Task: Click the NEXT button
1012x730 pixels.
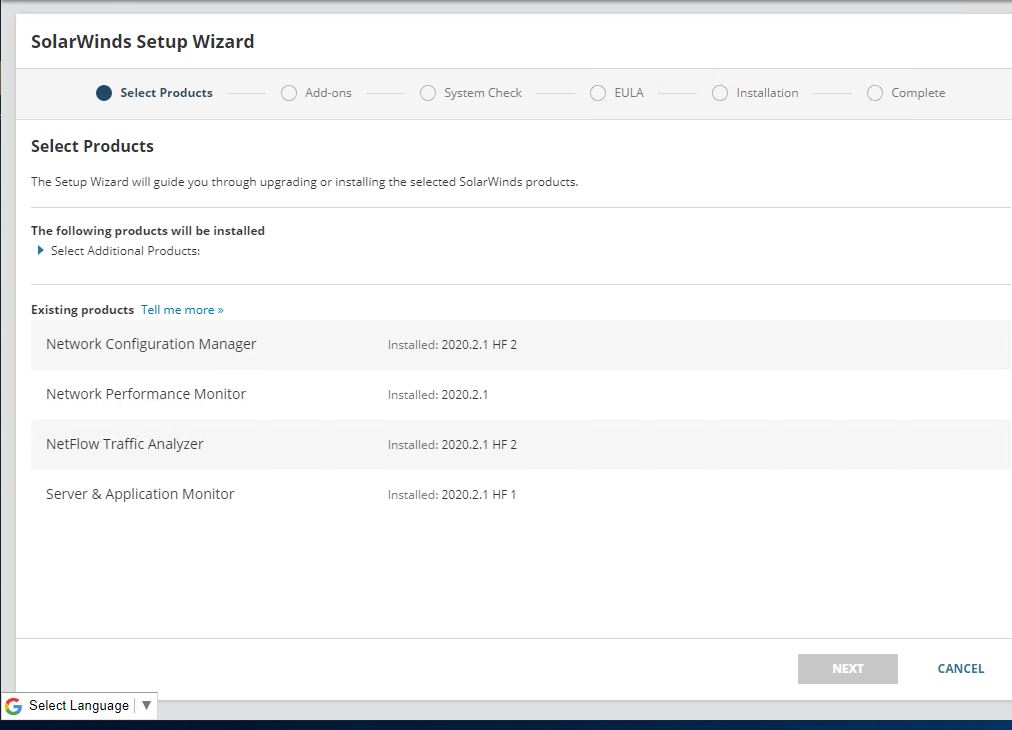Action: pos(847,669)
